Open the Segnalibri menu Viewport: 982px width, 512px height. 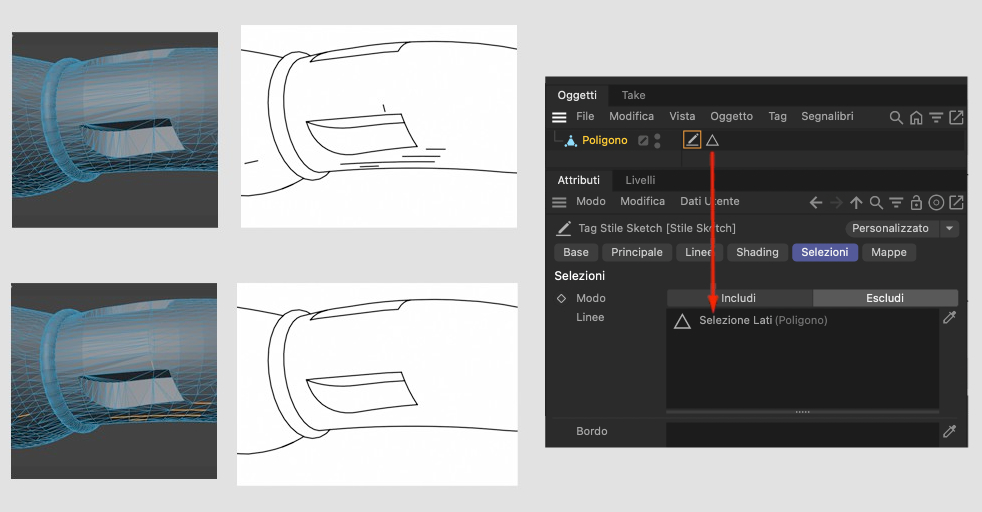pos(827,116)
